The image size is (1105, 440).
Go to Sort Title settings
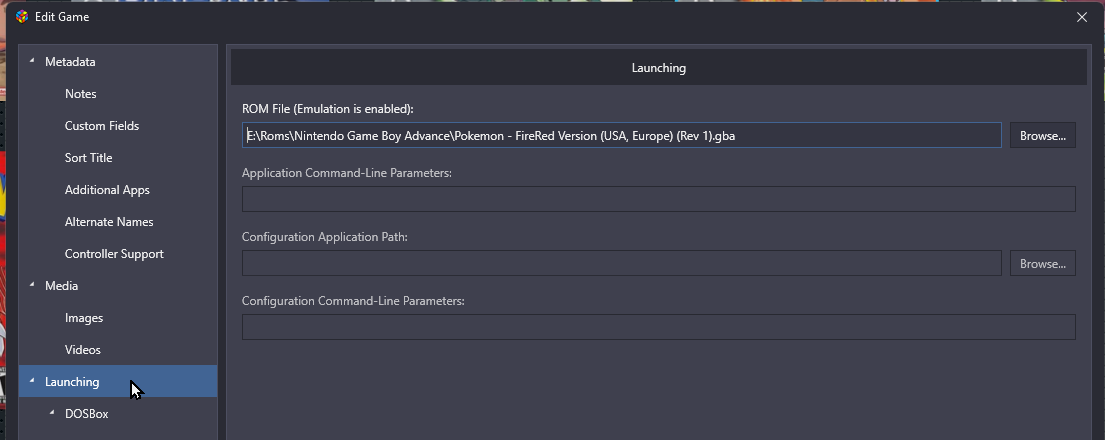click(88, 158)
